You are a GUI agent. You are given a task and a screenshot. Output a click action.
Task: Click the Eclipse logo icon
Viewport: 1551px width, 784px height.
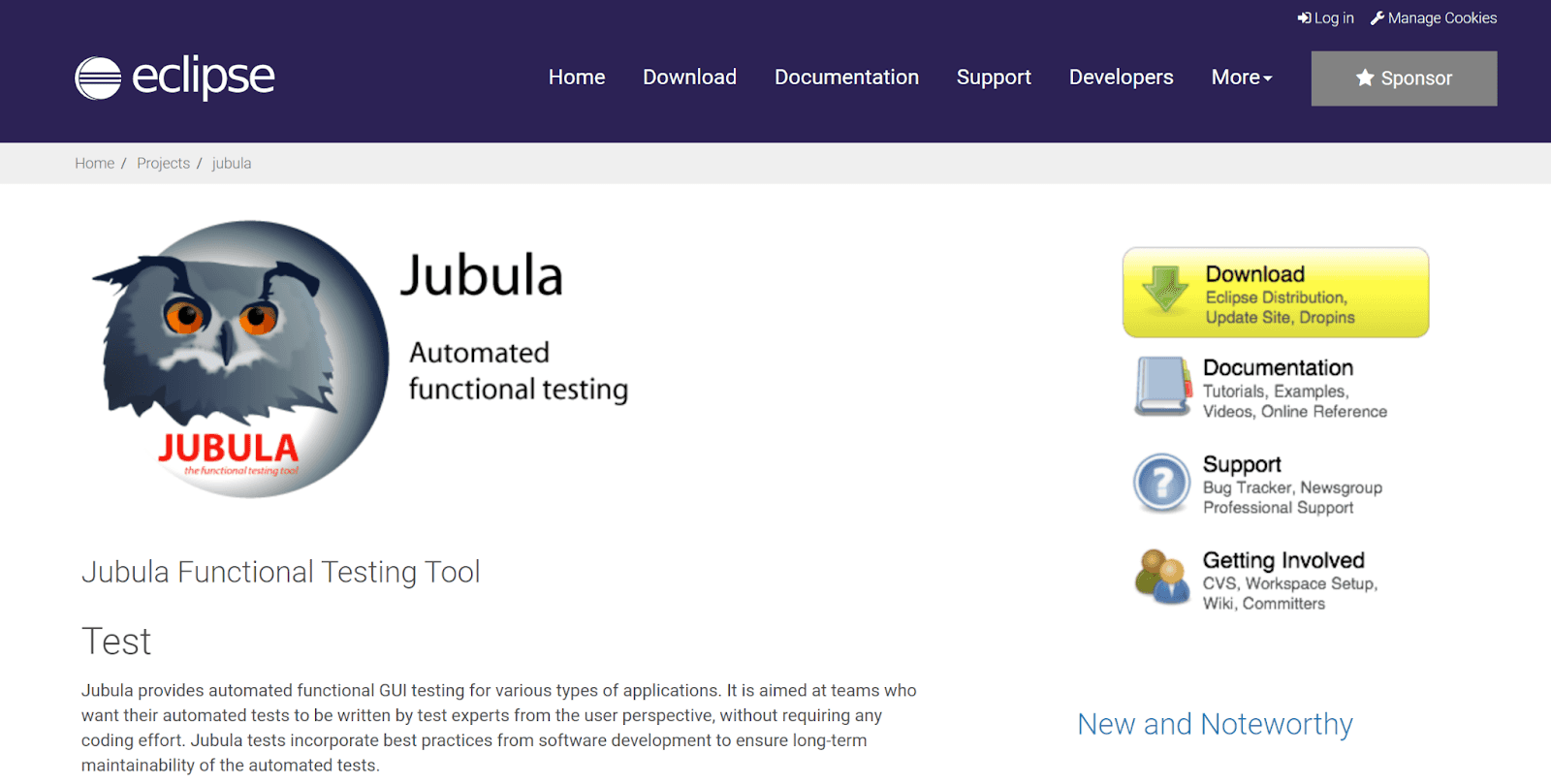(98, 78)
